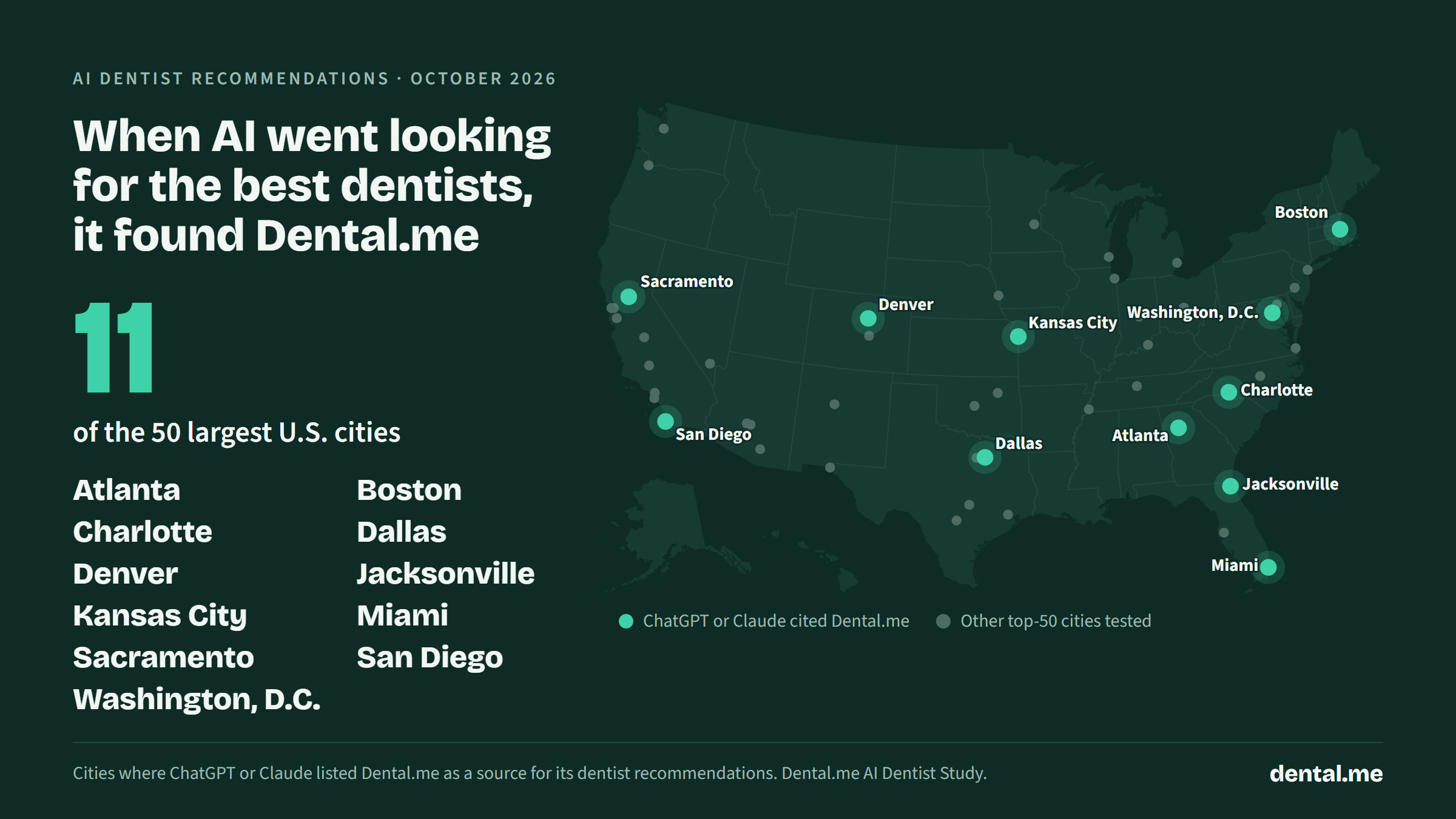Click the Washington, D.C. green map dot
The image size is (1456, 819).
tap(1272, 313)
